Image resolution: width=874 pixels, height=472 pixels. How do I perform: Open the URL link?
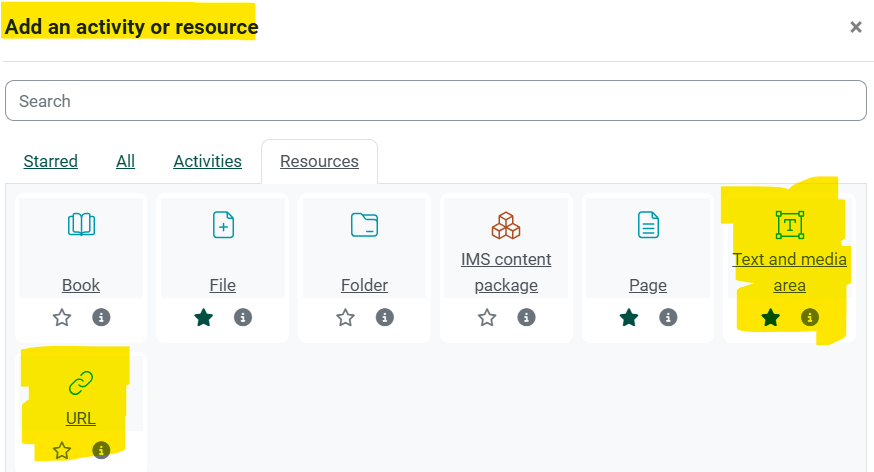point(81,418)
